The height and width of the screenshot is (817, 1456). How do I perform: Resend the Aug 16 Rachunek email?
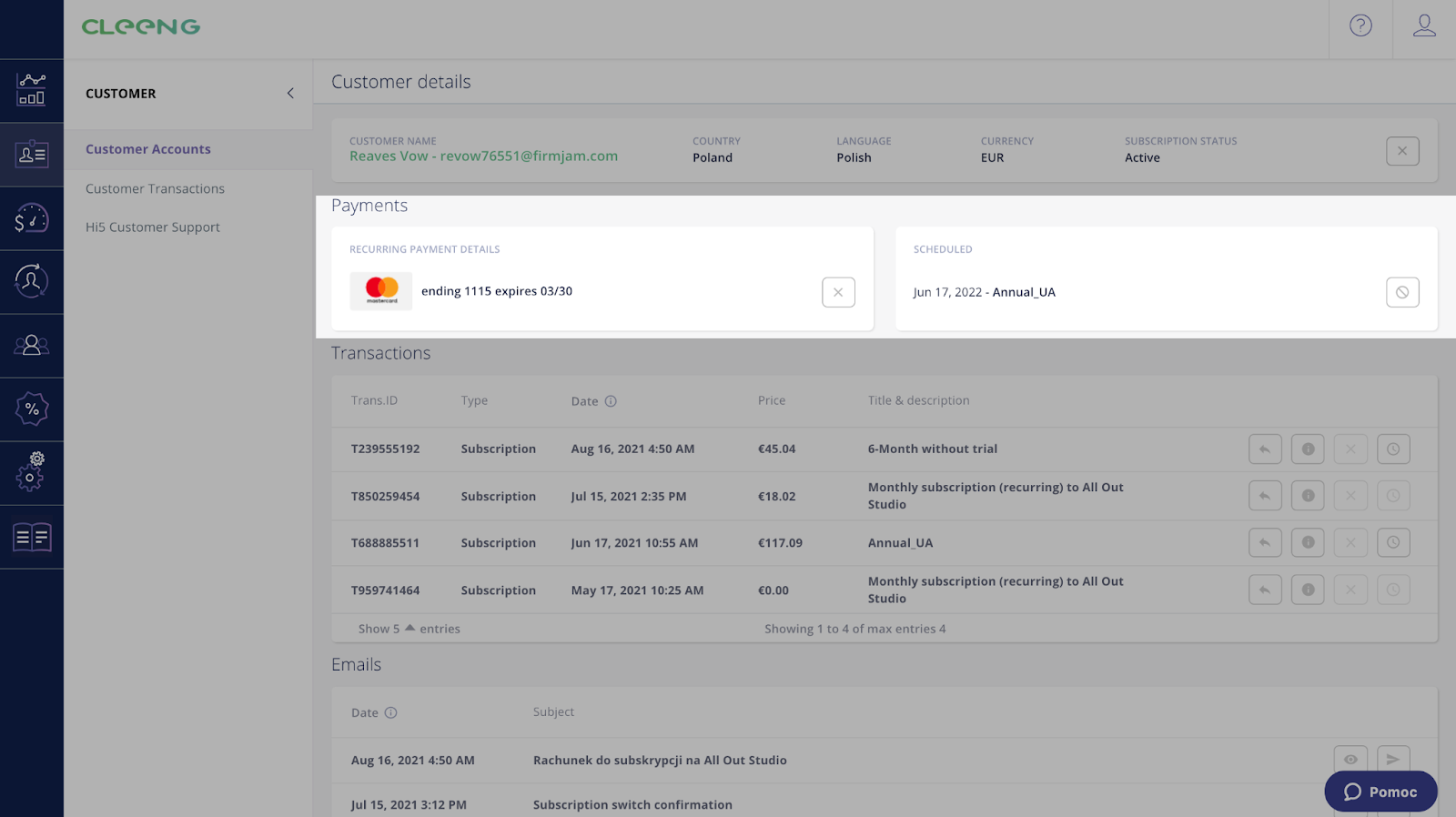pyautogui.click(x=1393, y=760)
